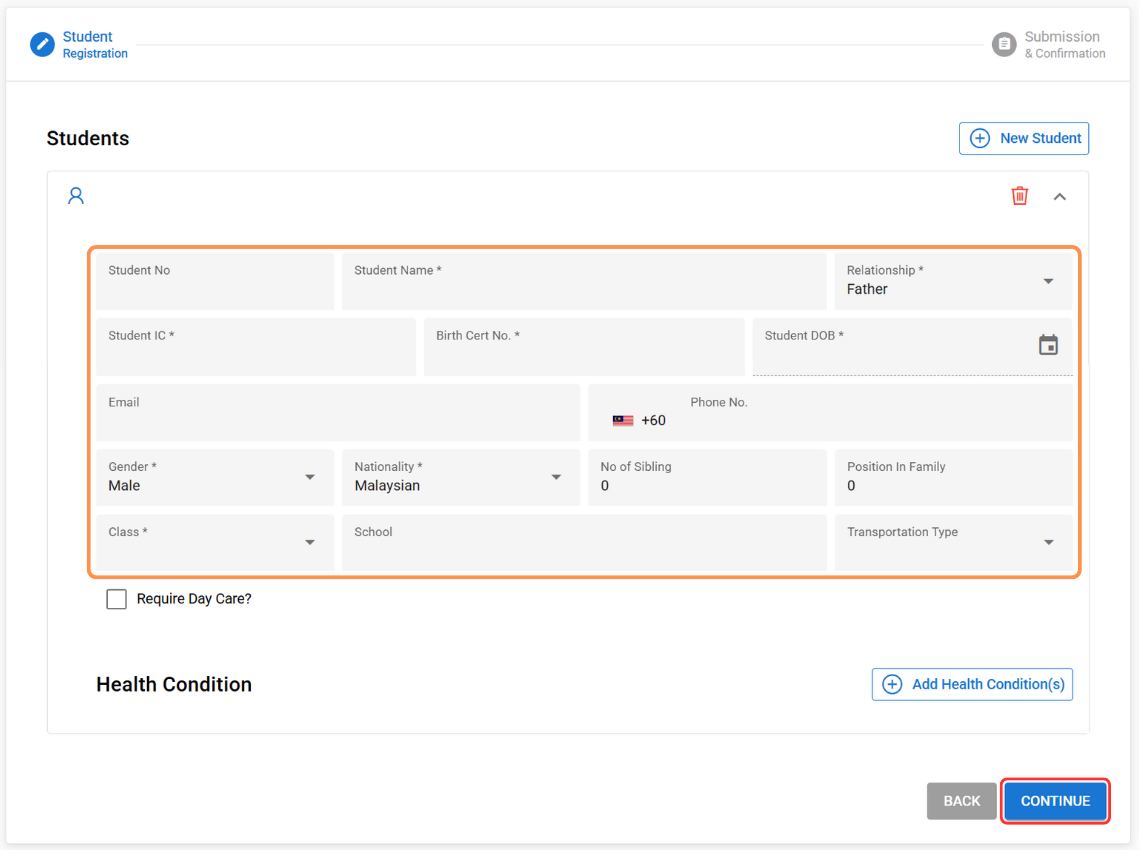1139x850 pixels.
Task: Go to Submission & Confirmation step
Action: pos(1064,45)
